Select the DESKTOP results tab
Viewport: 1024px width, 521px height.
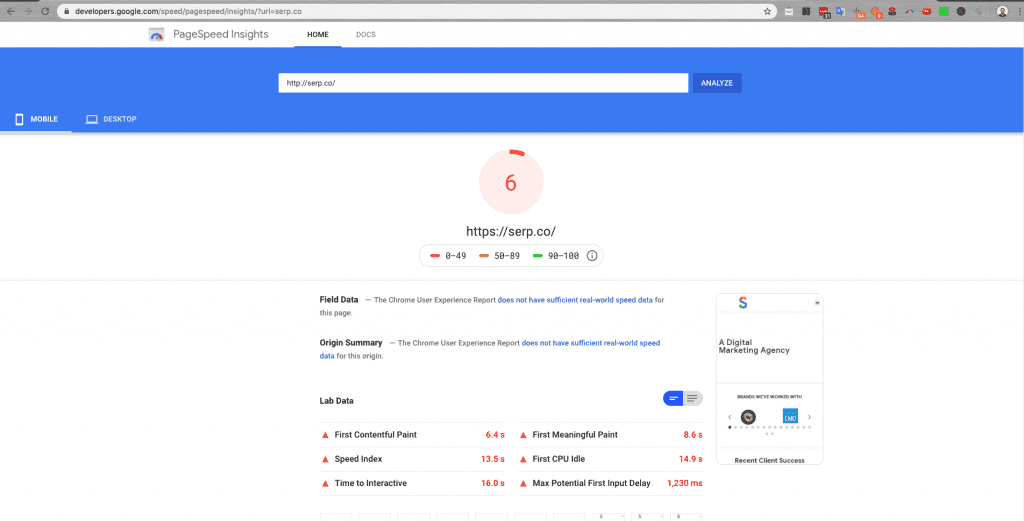(111, 119)
